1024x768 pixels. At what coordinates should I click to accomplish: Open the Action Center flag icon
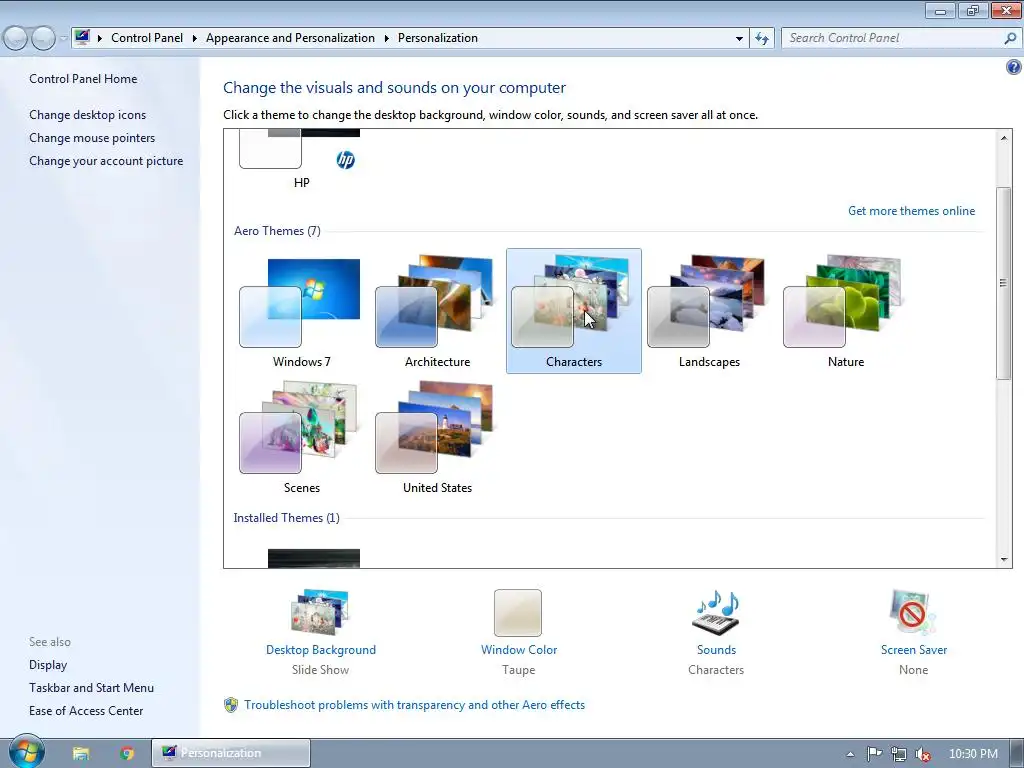pyautogui.click(x=874, y=754)
